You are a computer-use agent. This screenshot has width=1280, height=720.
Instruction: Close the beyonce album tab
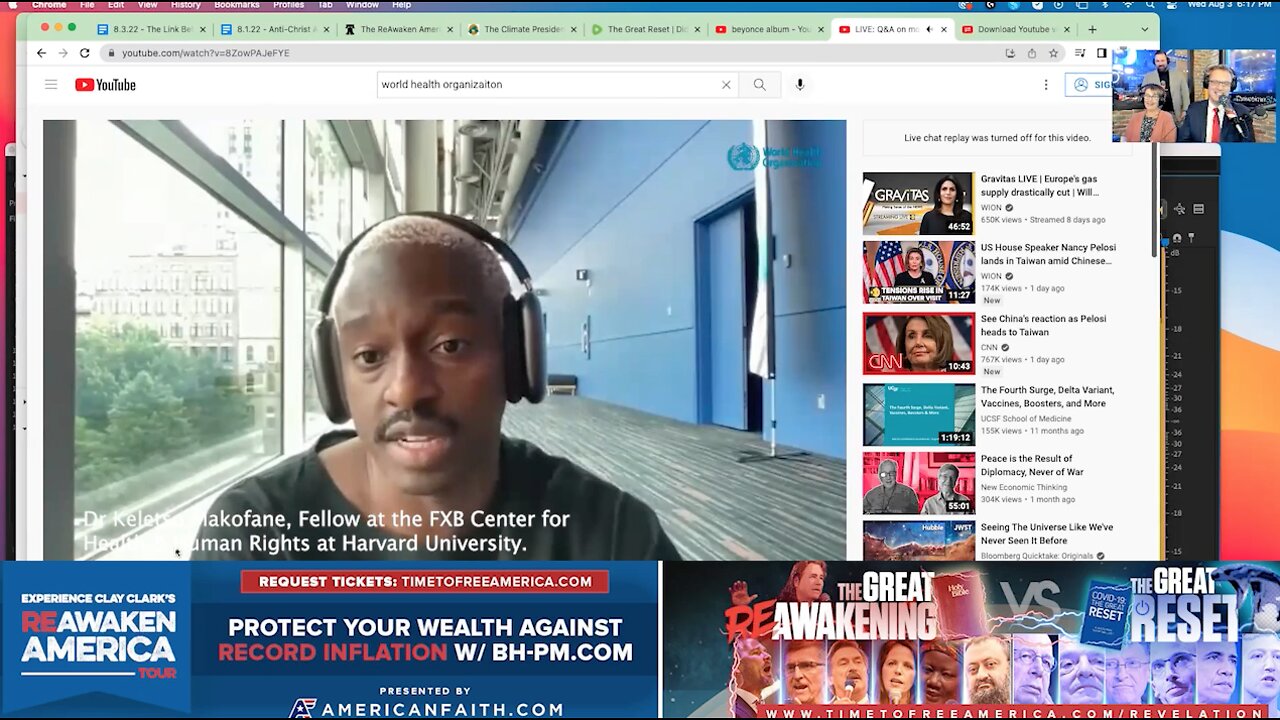click(820, 29)
